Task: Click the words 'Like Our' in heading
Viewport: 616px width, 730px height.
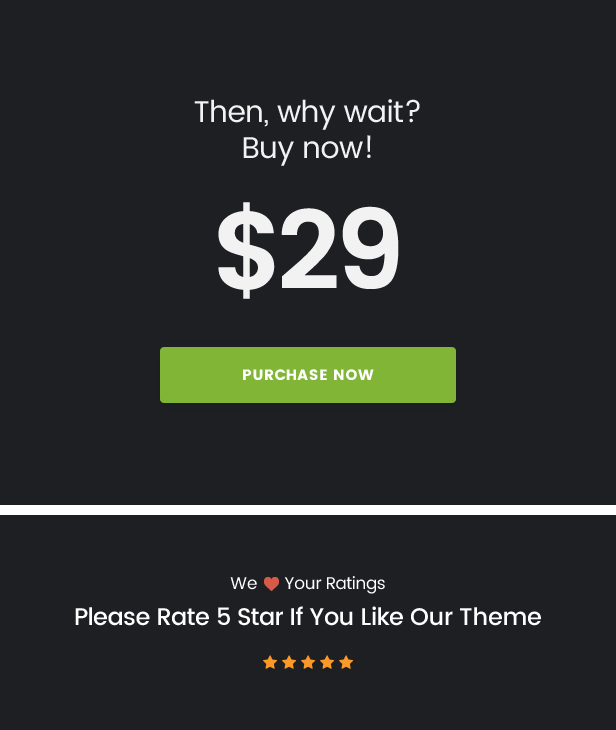Action: click(x=406, y=617)
